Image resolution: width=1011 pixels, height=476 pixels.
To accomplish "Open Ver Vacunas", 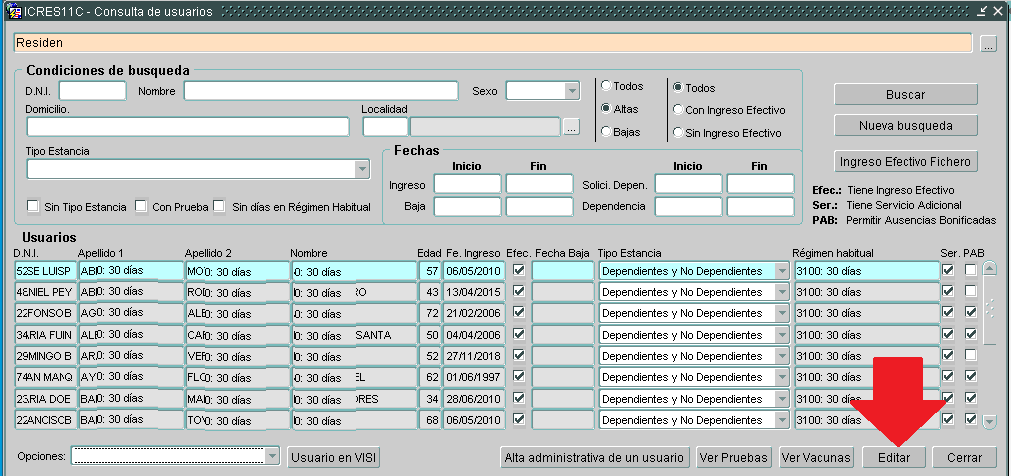I will 816,457.
